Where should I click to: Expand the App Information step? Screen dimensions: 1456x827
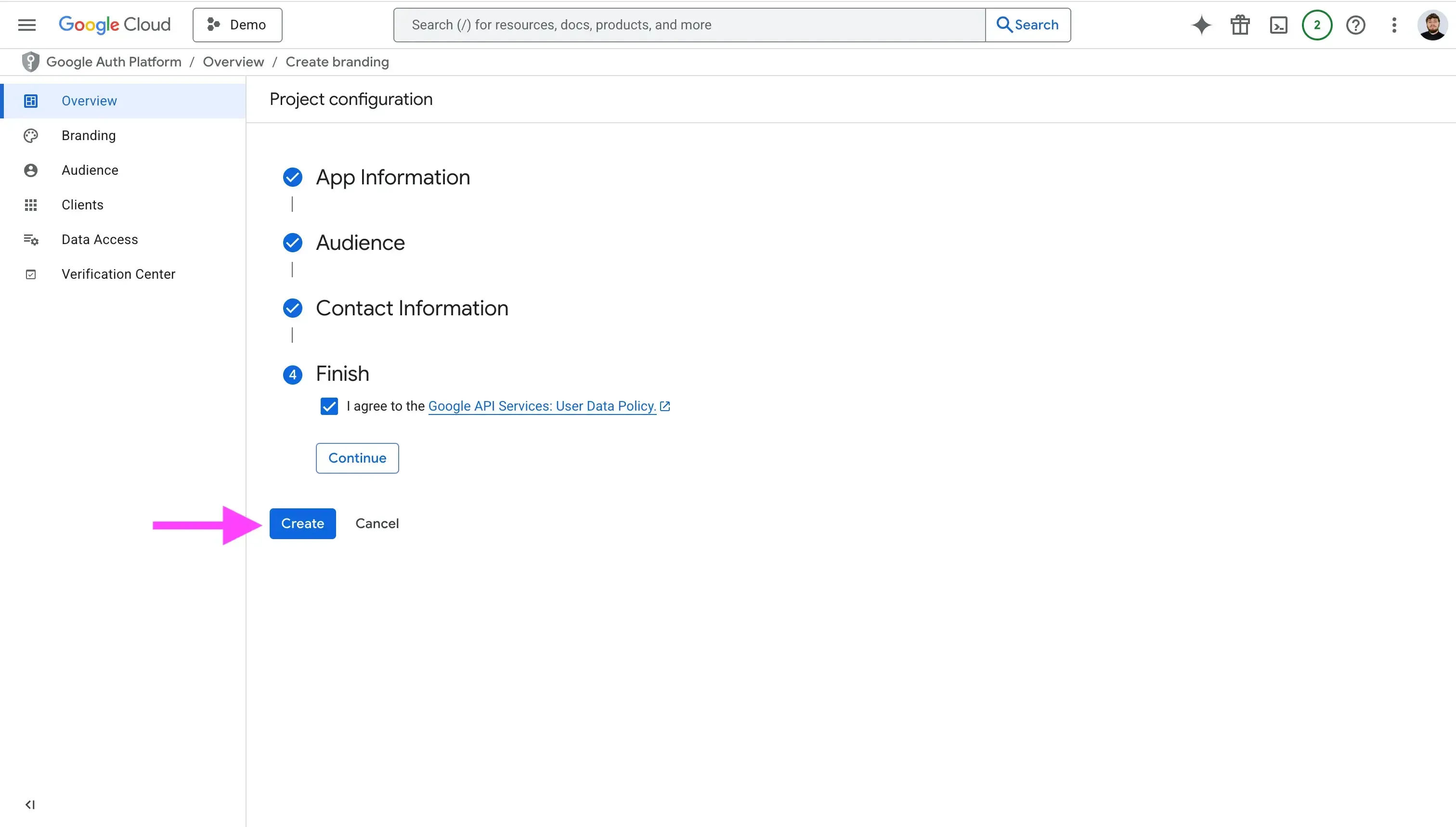coord(392,177)
